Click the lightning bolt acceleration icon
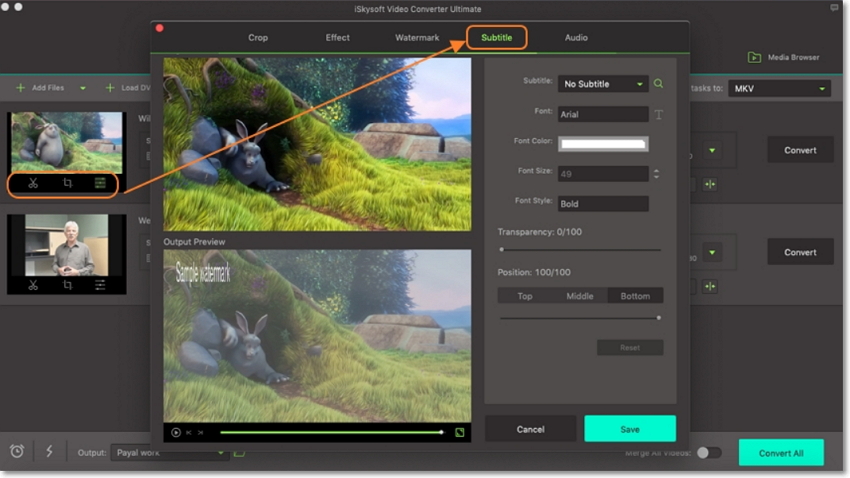 (49, 452)
